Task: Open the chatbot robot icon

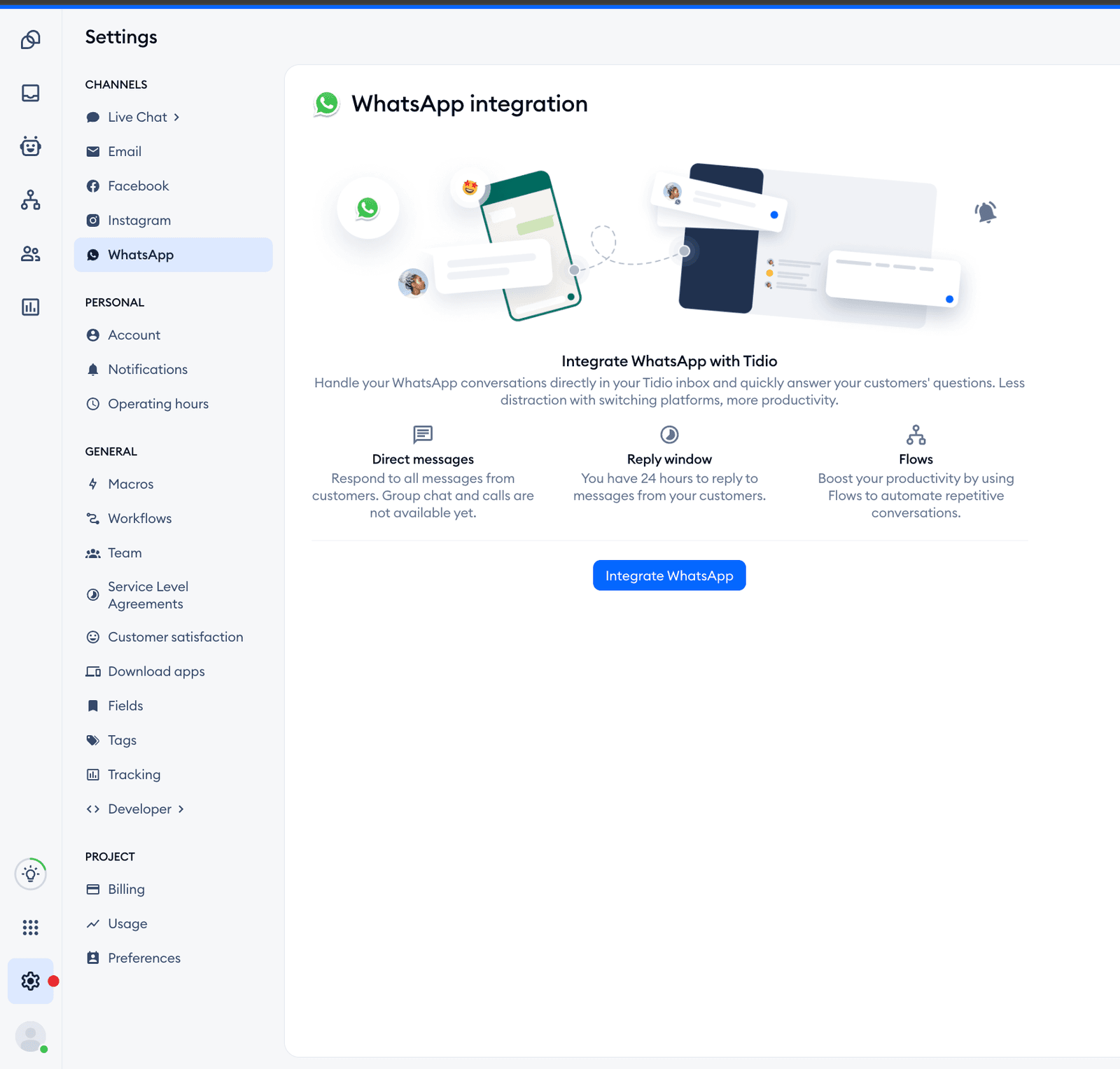Action: pos(30,146)
